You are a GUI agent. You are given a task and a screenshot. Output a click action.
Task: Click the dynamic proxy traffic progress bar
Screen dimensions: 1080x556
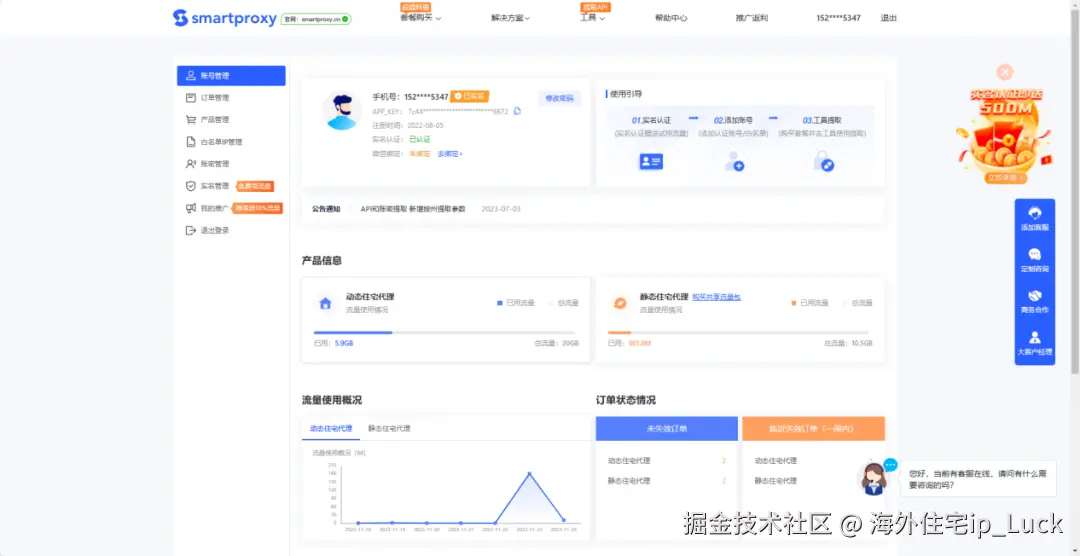pyautogui.click(x=446, y=332)
